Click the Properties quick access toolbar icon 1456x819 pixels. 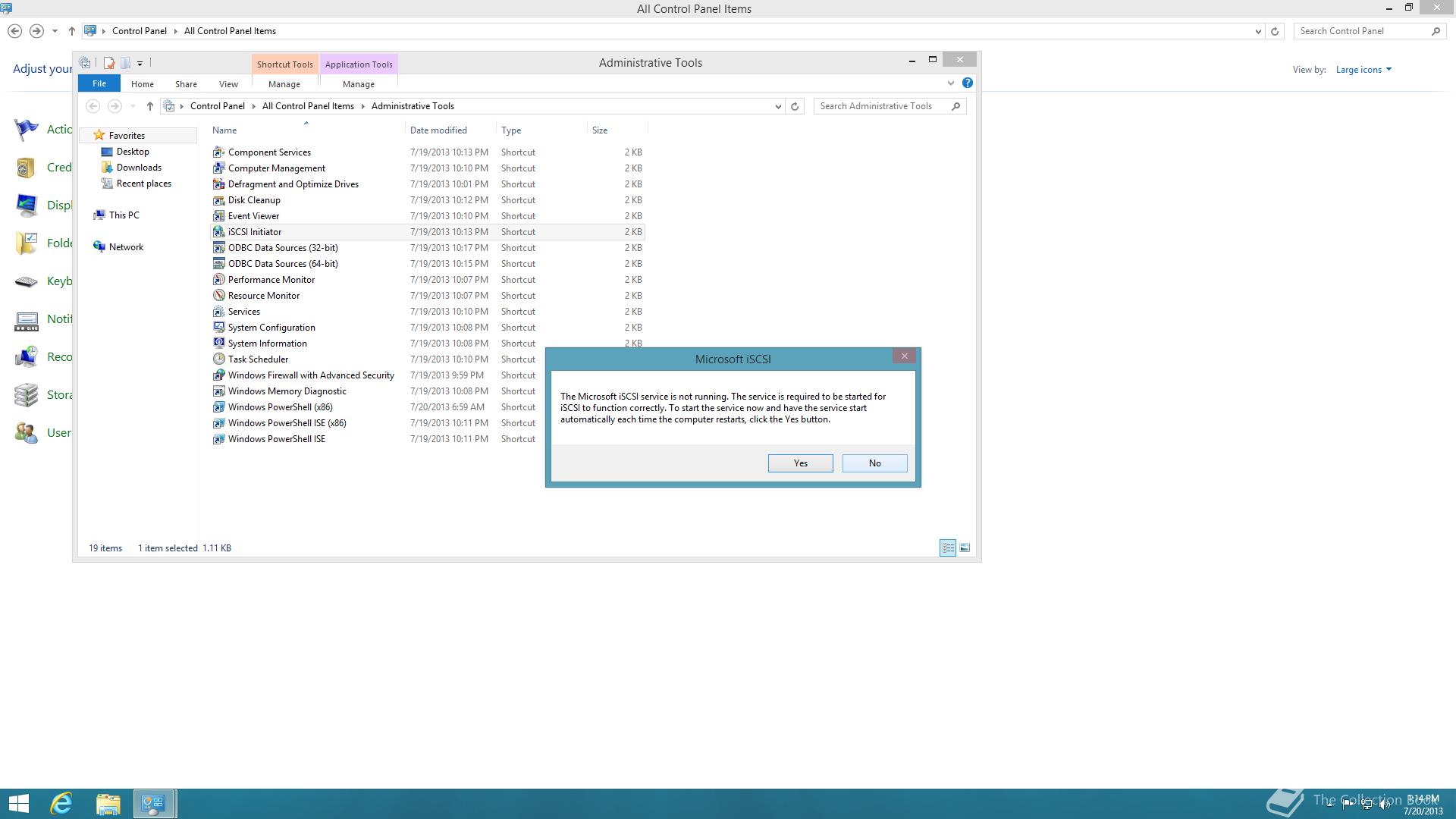click(x=109, y=63)
